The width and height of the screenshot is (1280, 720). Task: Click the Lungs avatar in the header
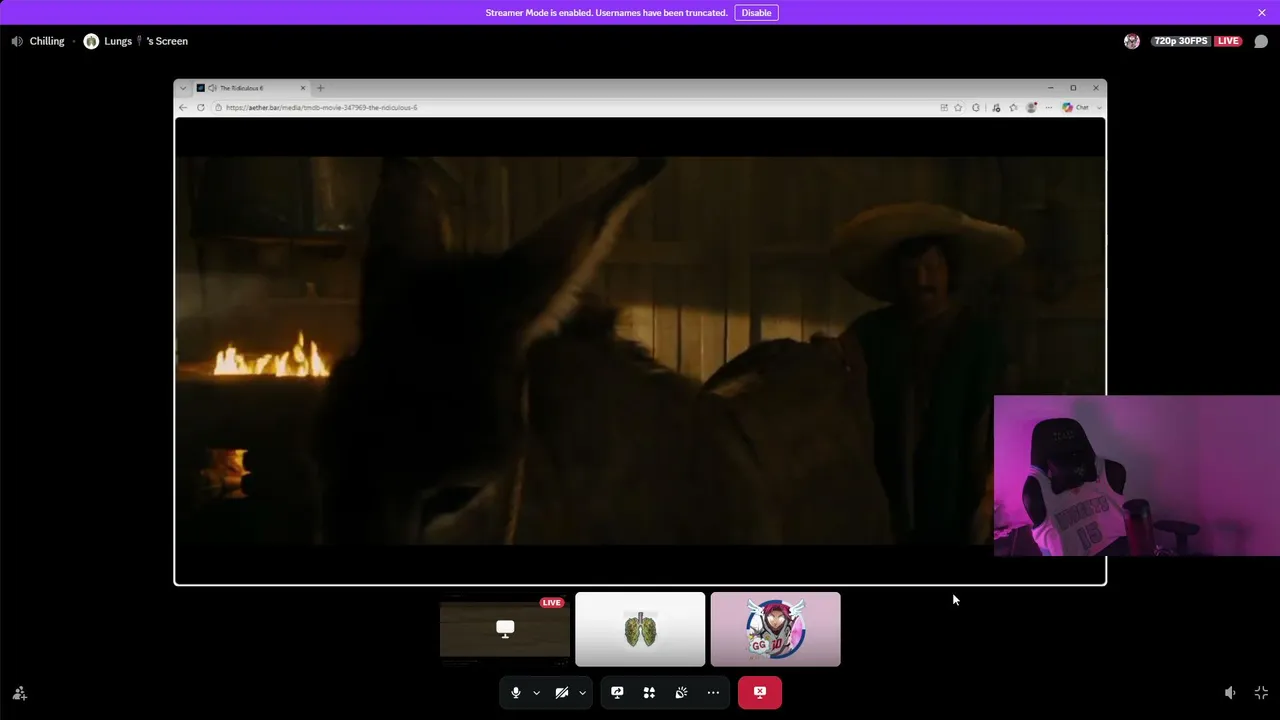[x=91, y=41]
